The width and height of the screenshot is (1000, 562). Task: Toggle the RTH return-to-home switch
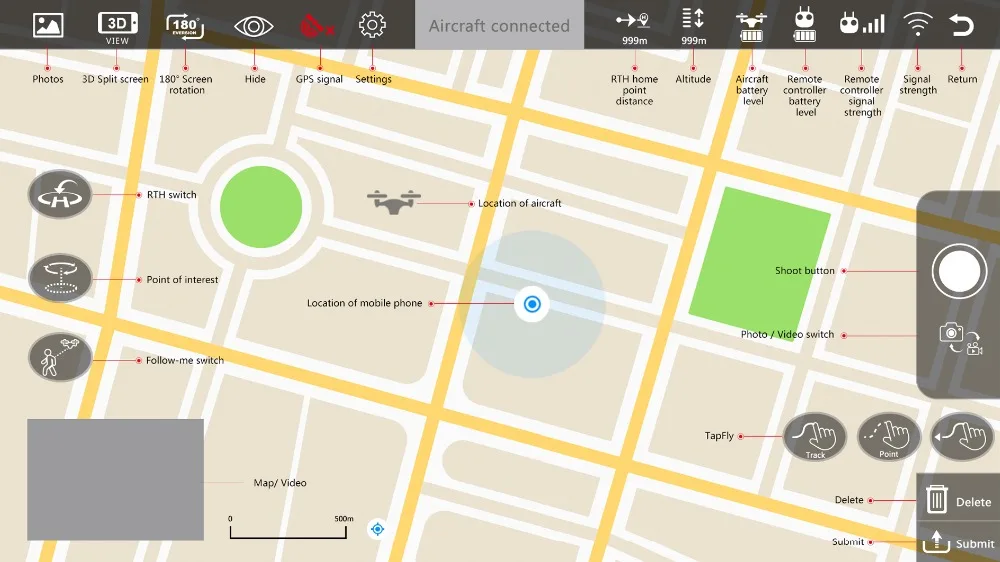click(60, 195)
